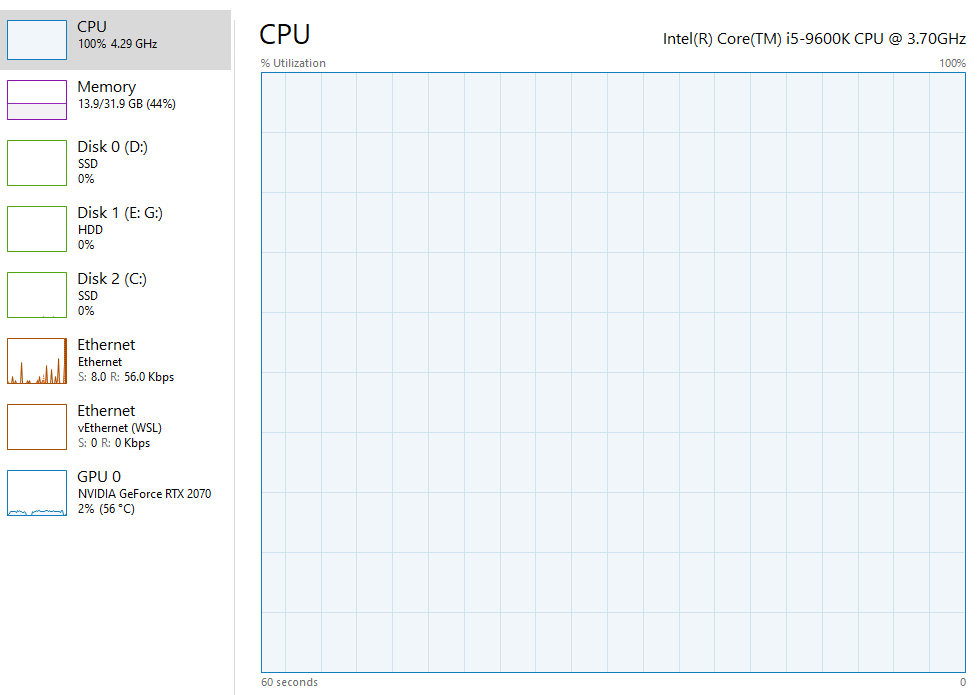Image resolution: width=978 pixels, height=695 pixels.
Task: Click the % Utilization axis label
Action: pyautogui.click(x=293, y=63)
